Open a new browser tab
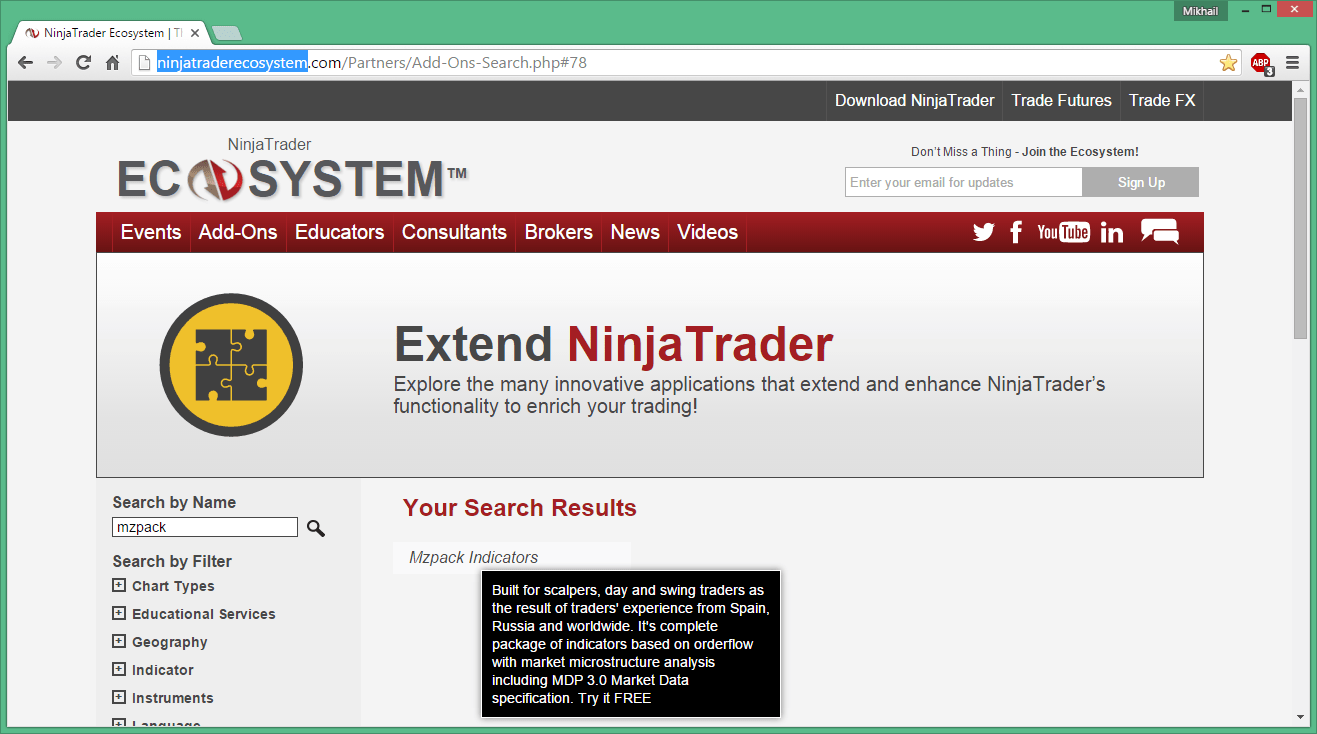Viewport: 1317px width, 734px height. 226,33
